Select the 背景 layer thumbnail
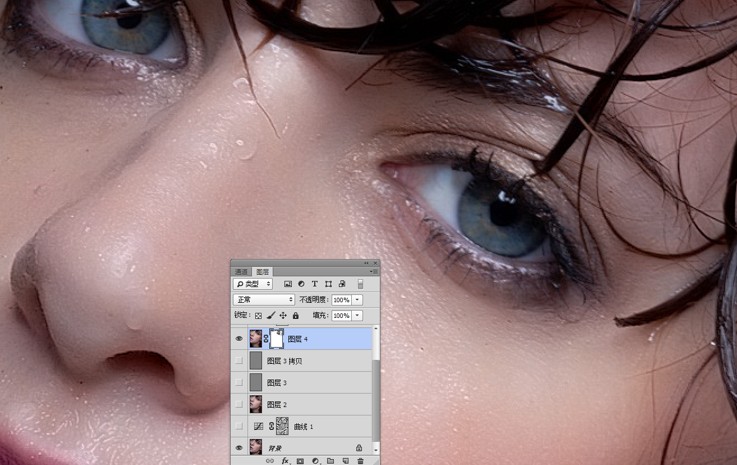Screen dimensions: 737x465 point(256,447)
